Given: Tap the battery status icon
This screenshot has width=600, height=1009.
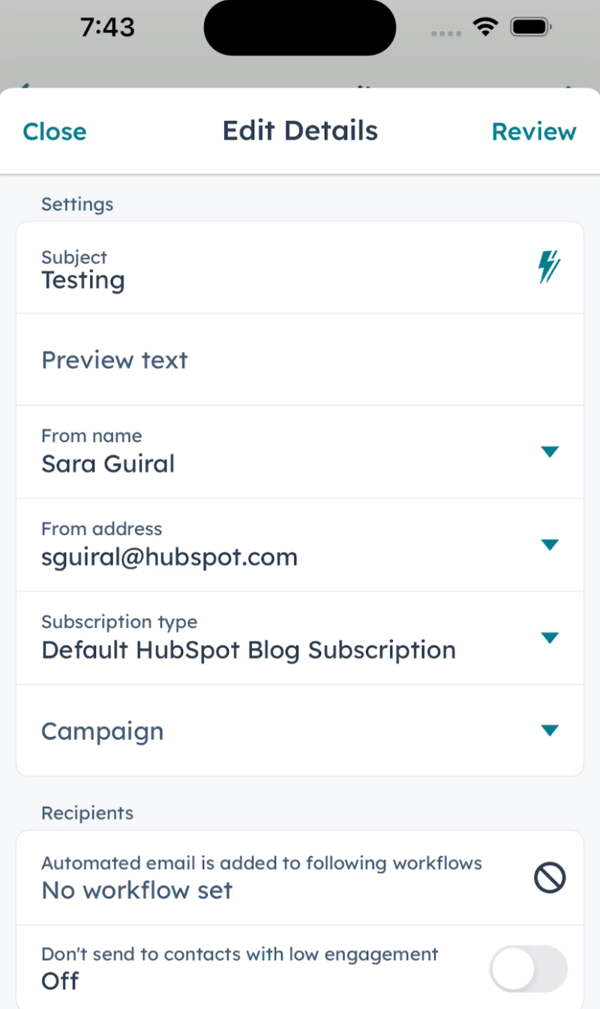Looking at the screenshot, I should click(530, 27).
